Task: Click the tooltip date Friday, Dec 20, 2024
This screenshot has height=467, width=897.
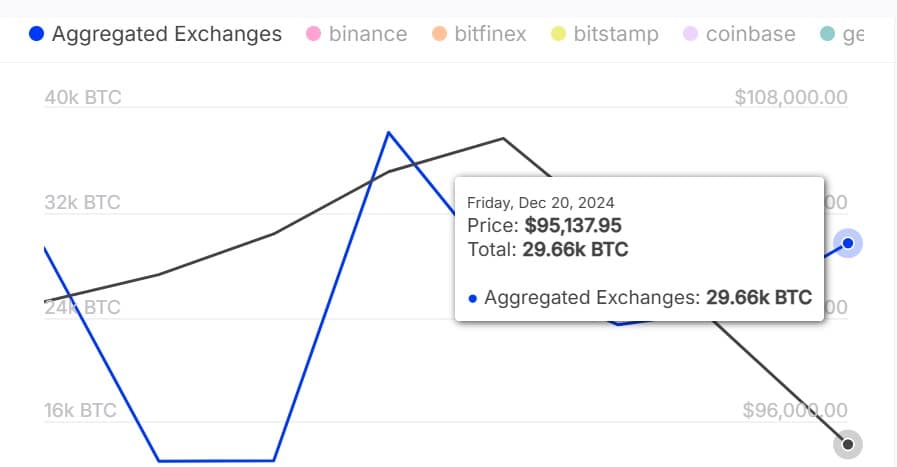Action: click(541, 203)
